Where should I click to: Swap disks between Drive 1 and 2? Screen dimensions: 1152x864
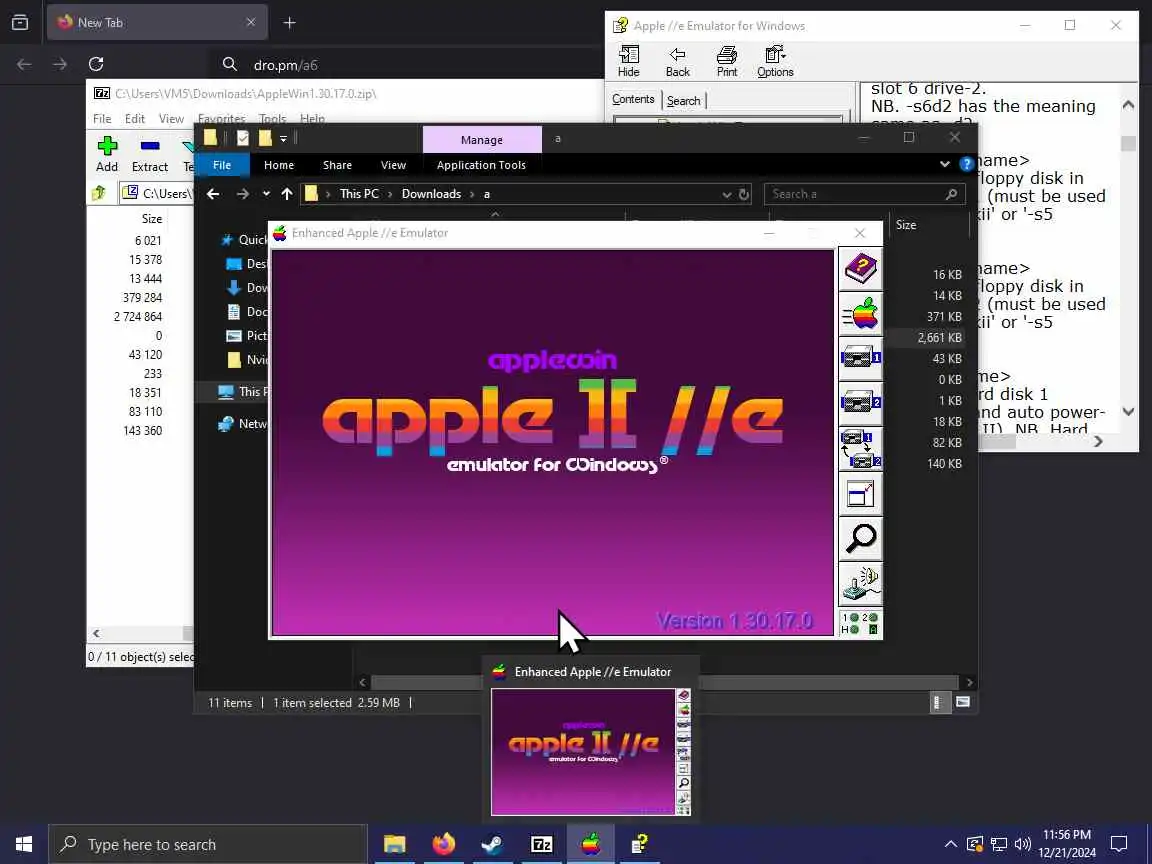[860, 448]
